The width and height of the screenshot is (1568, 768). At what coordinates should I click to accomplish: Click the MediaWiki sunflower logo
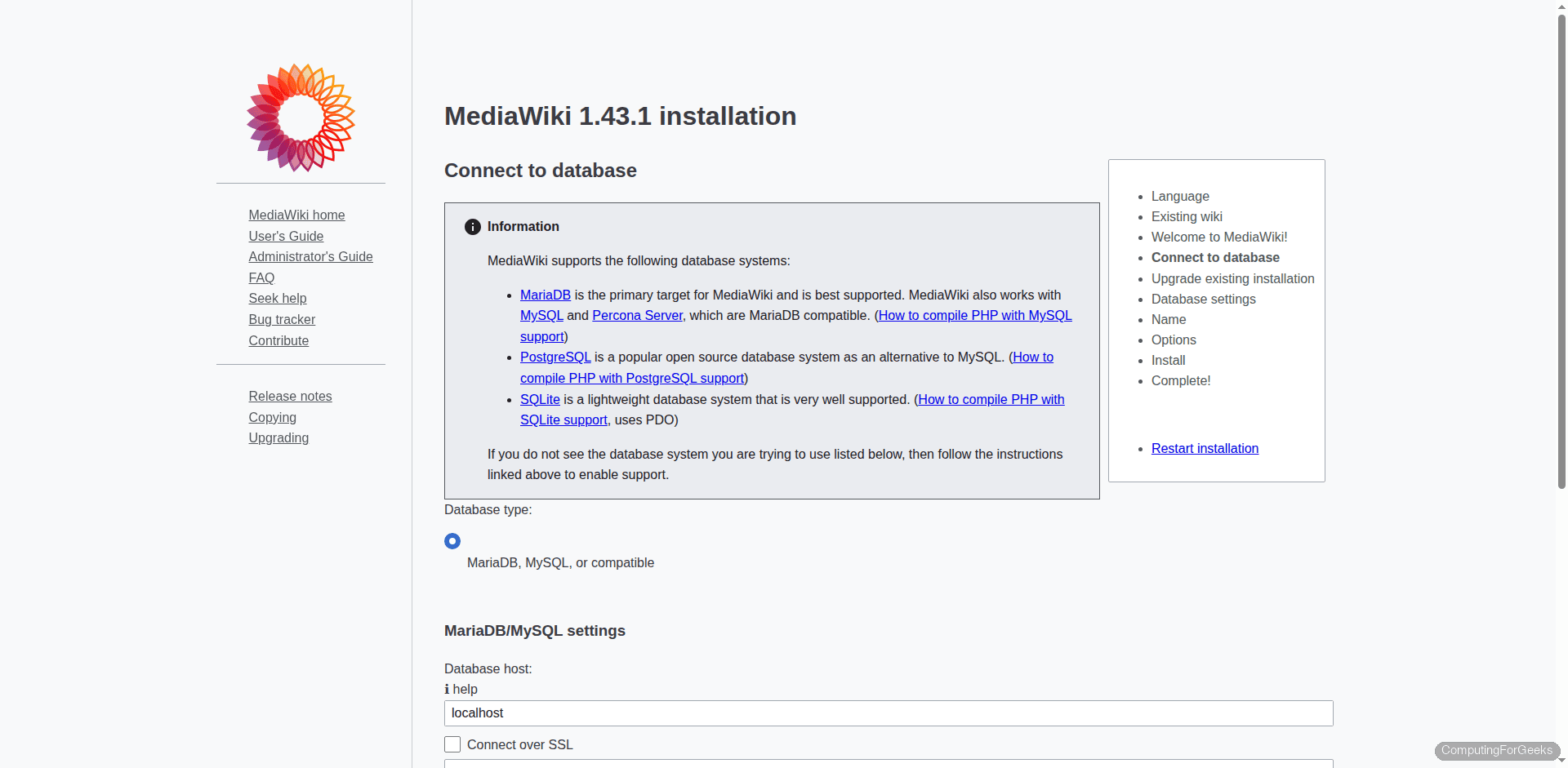301,118
